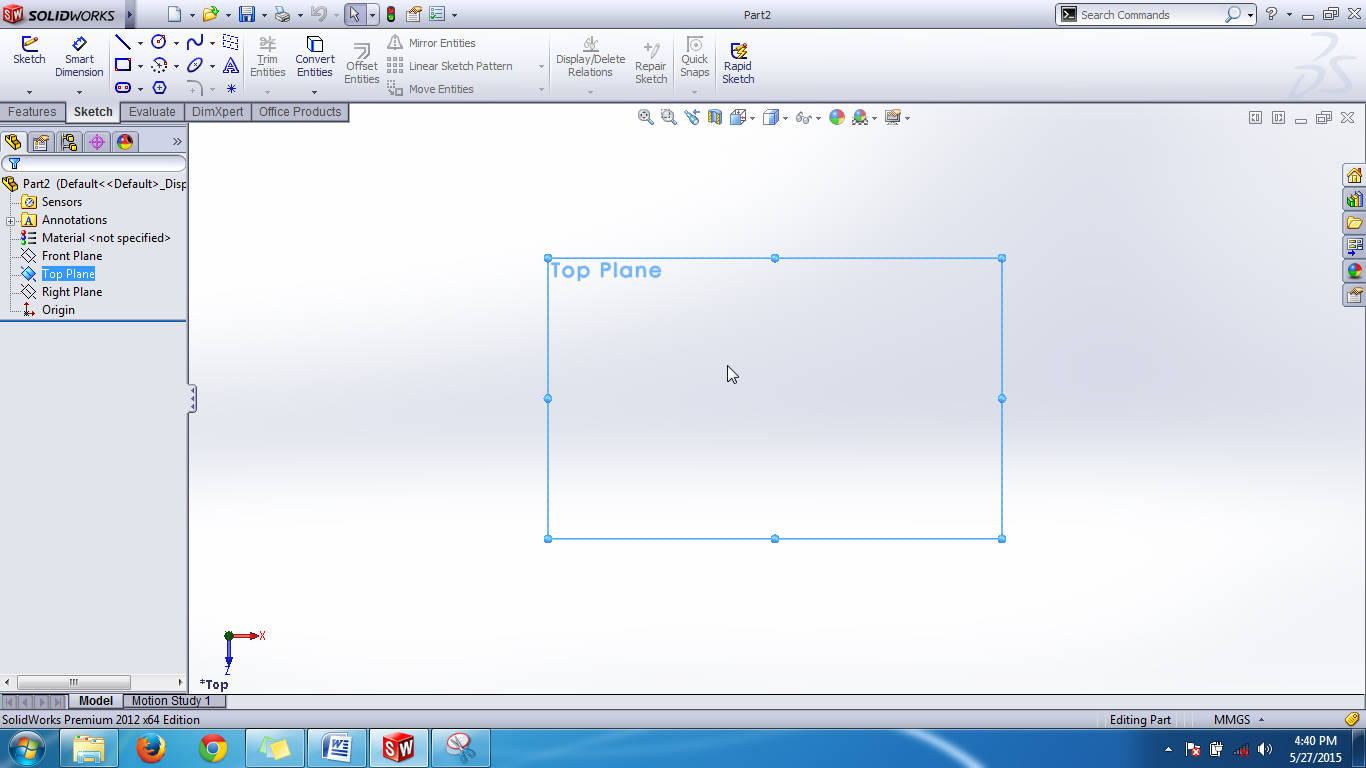Click the Mirror Entities command
Viewport: 1366px width, 768px height.
[441, 42]
